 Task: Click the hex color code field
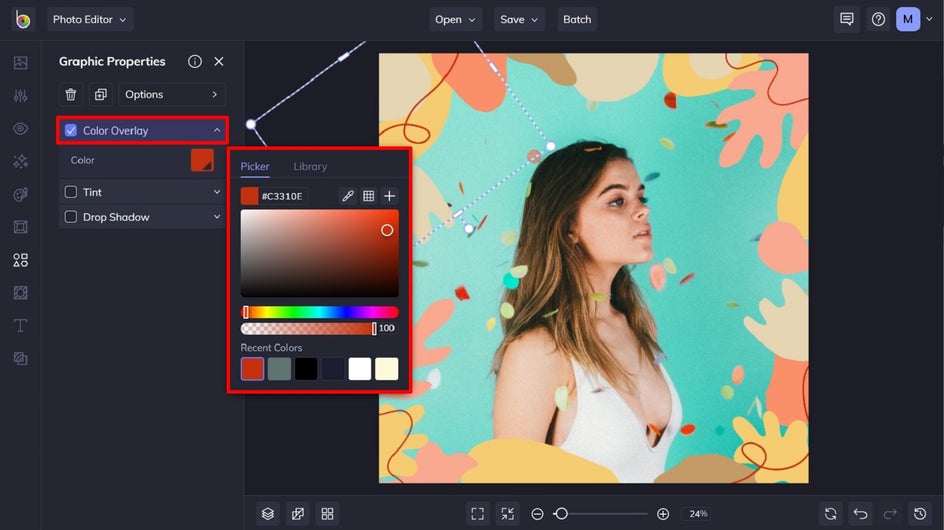pyautogui.click(x=284, y=196)
